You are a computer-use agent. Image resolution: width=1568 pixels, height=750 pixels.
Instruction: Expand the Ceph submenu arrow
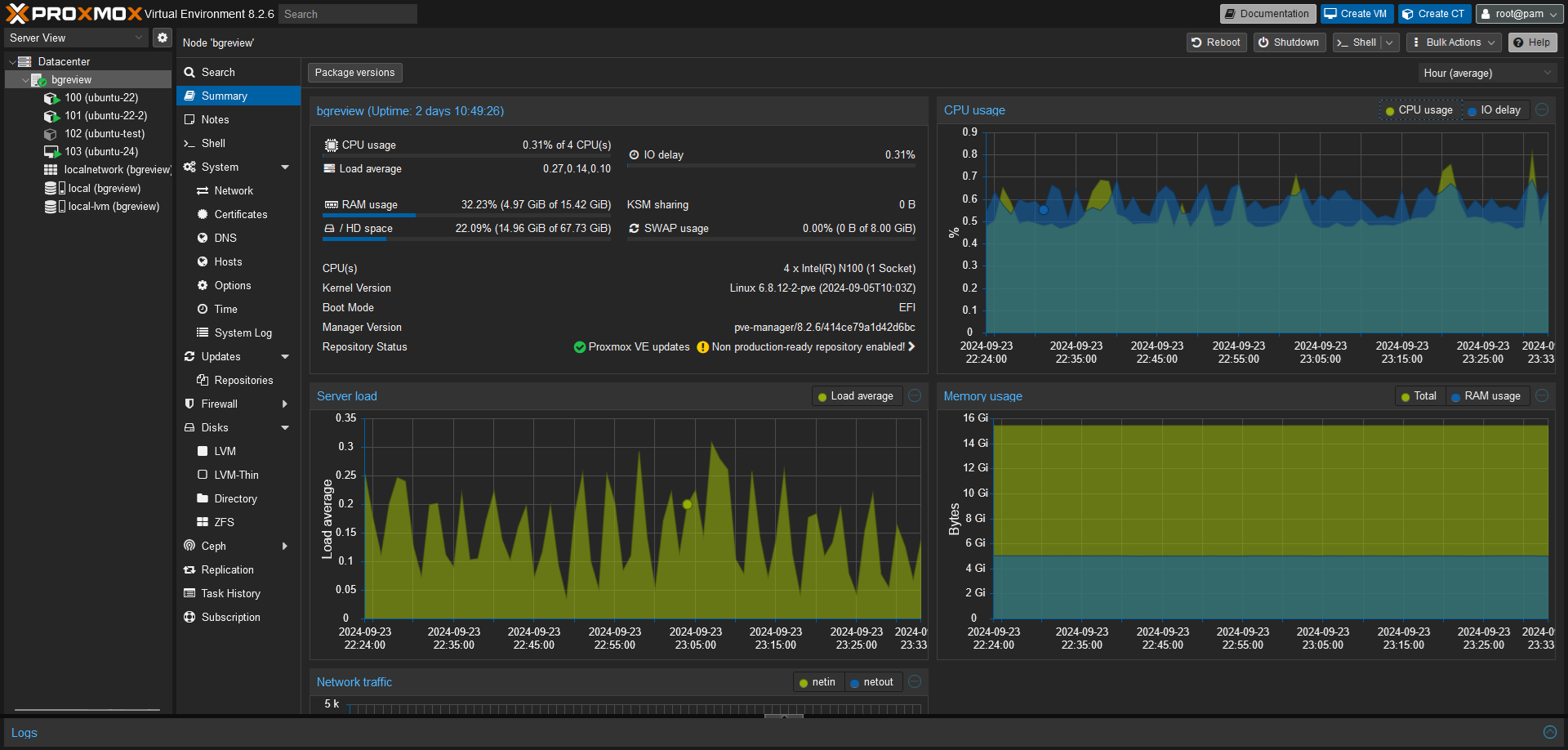click(285, 546)
